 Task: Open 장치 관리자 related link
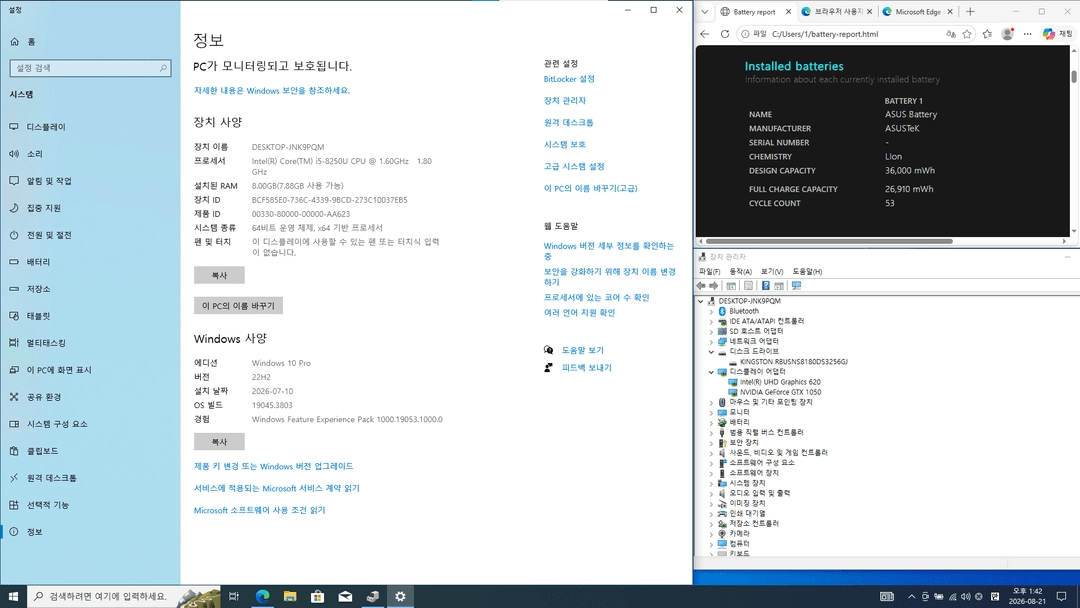[565, 101]
